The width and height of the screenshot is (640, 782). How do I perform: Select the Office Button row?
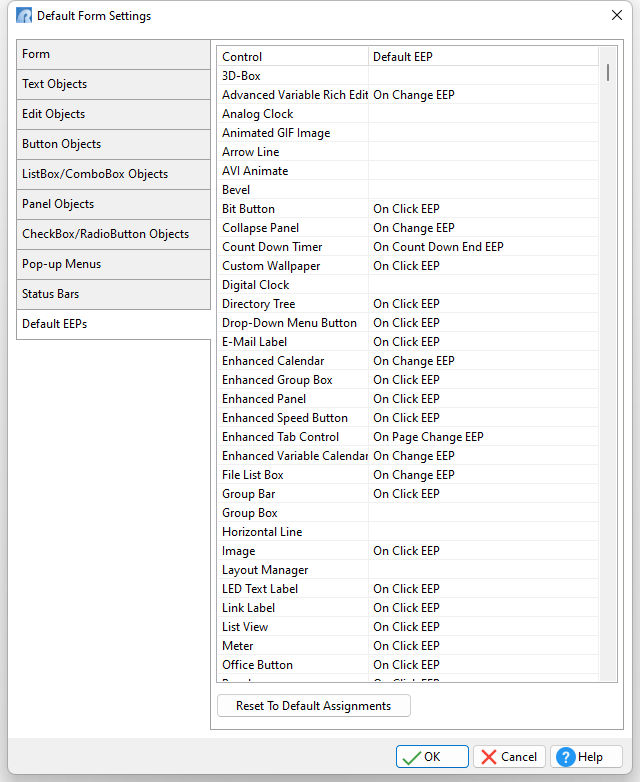click(408, 664)
